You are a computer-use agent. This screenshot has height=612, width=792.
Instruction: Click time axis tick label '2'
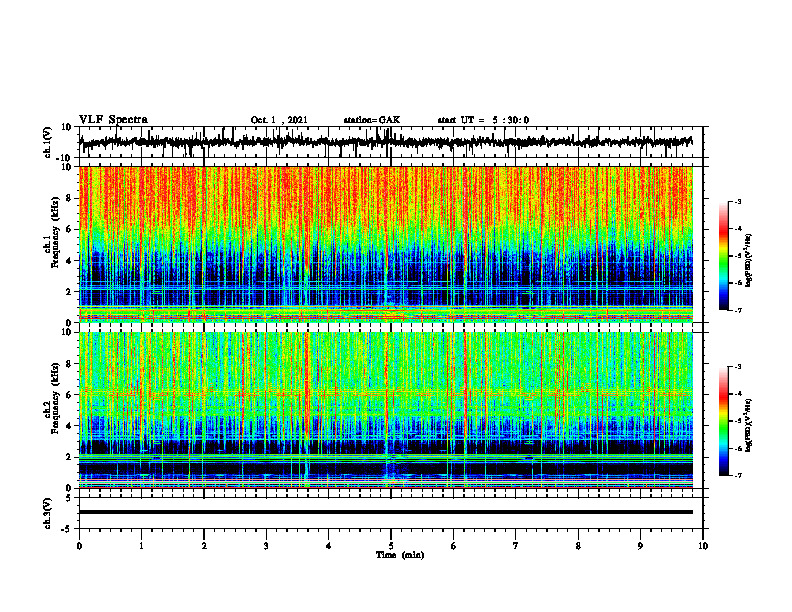204,546
